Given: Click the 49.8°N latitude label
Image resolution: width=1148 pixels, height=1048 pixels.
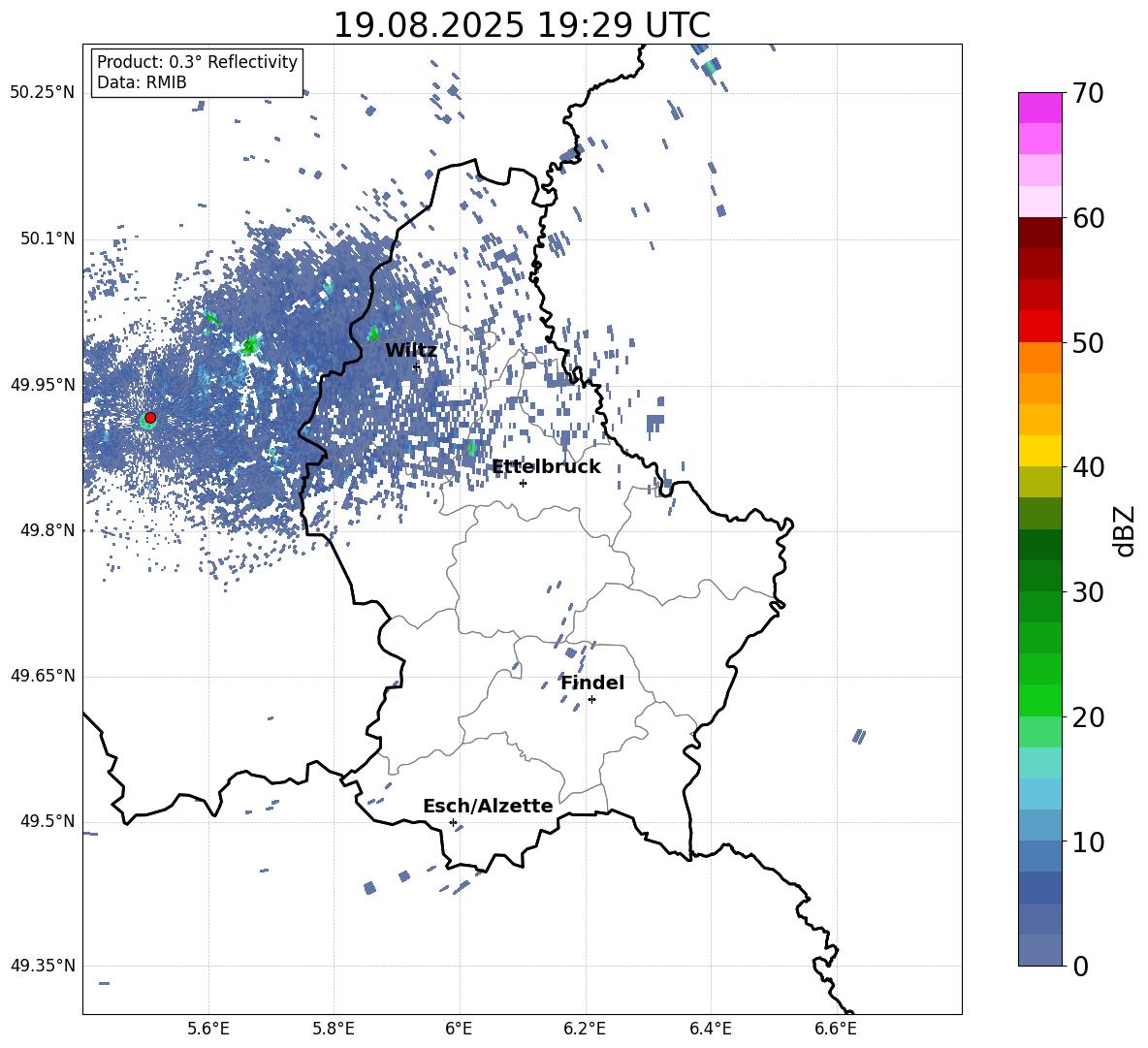Looking at the screenshot, I should (47, 530).
